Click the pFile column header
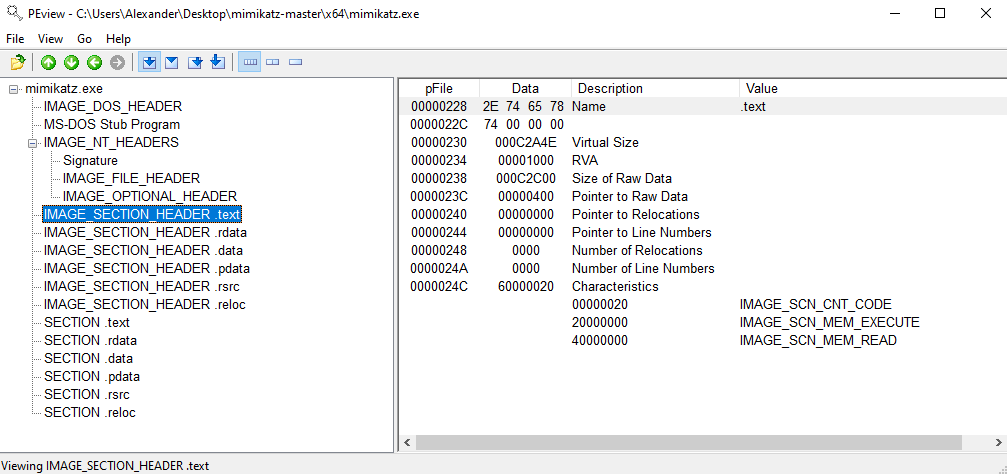 tap(439, 89)
